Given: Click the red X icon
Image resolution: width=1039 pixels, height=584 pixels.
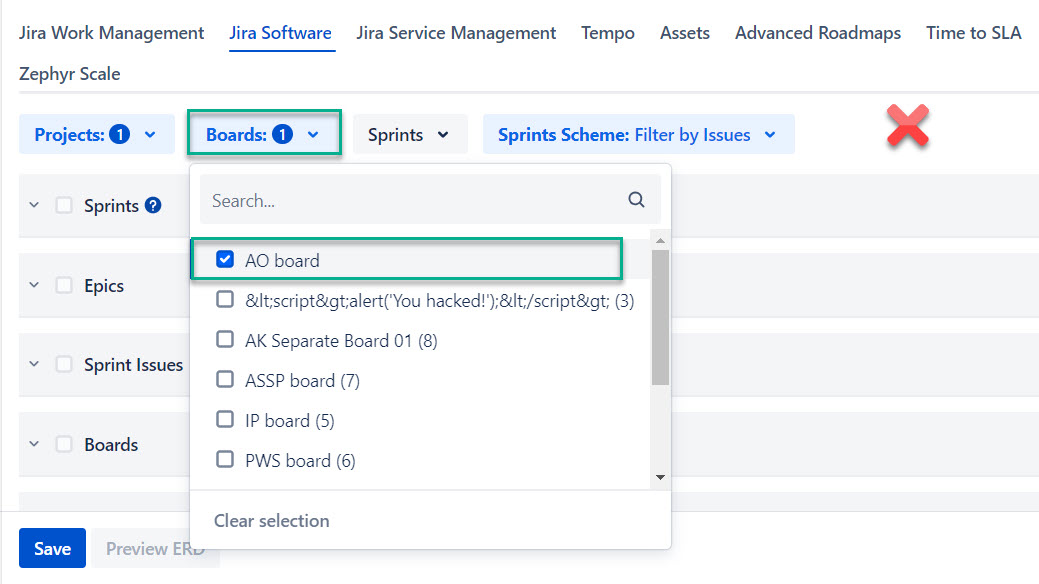Looking at the screenshot, I should pos(908,128).
